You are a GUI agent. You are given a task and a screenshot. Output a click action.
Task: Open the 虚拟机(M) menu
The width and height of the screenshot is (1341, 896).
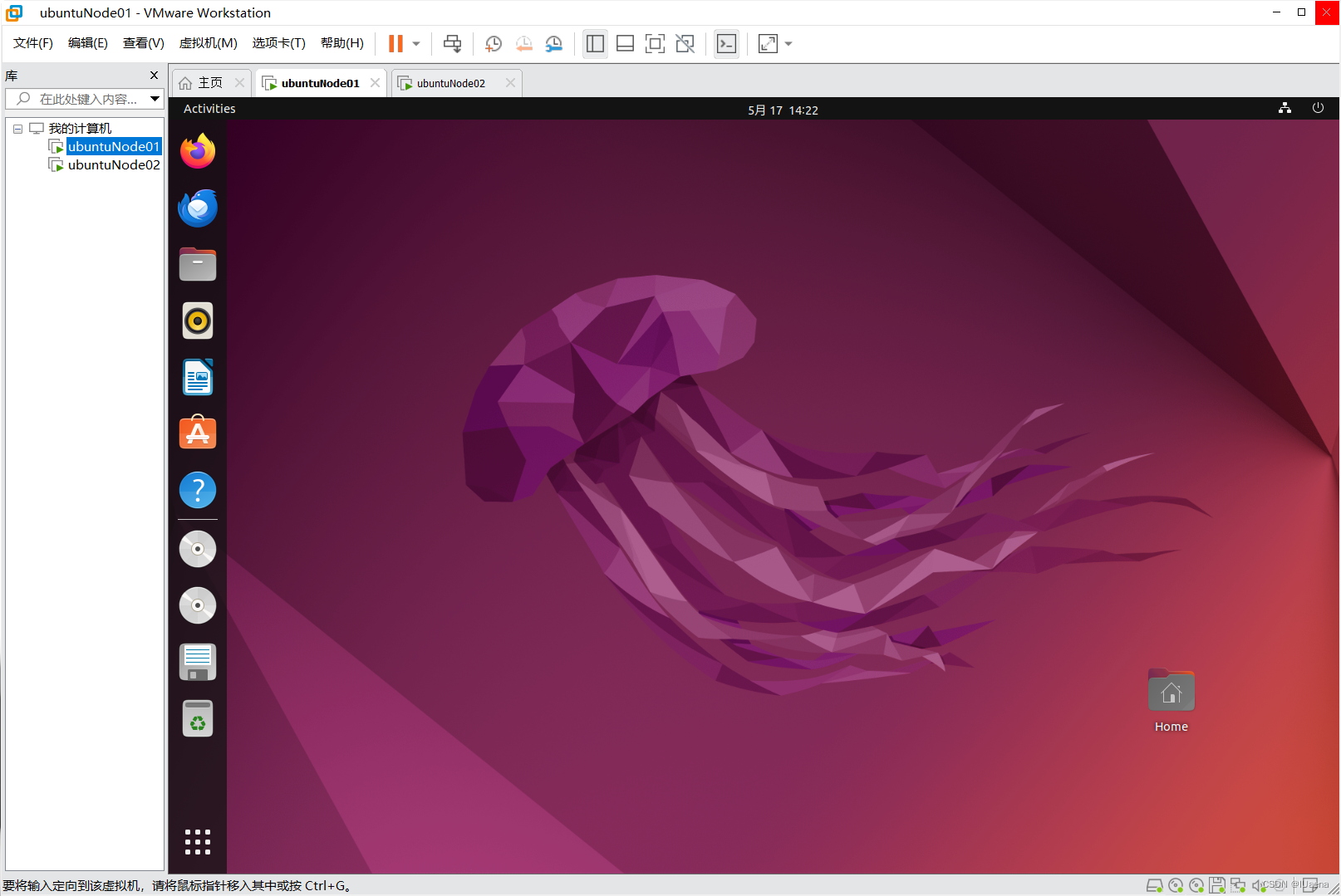pyautogui.click(x=209, y=43)
